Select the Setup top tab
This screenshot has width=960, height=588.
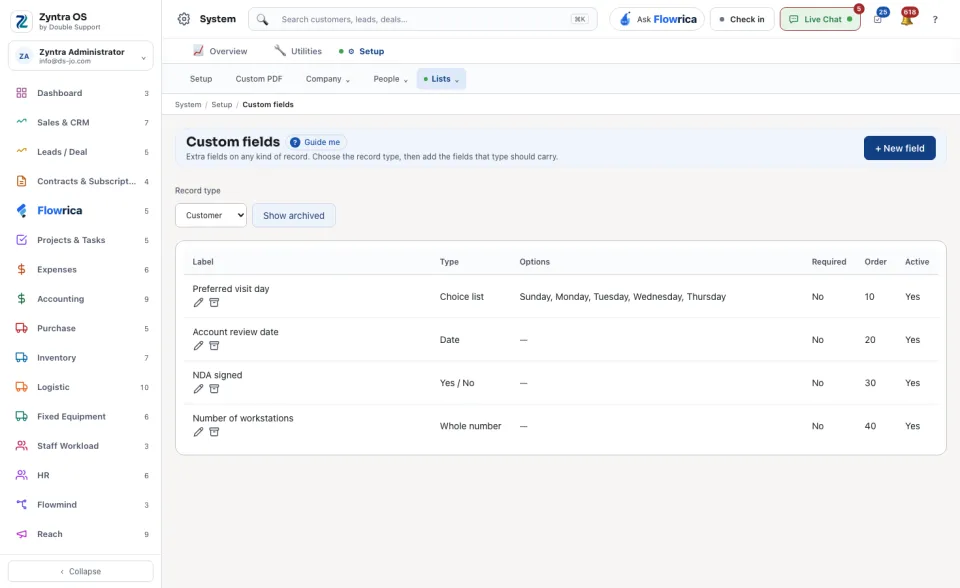pos(362,51)
